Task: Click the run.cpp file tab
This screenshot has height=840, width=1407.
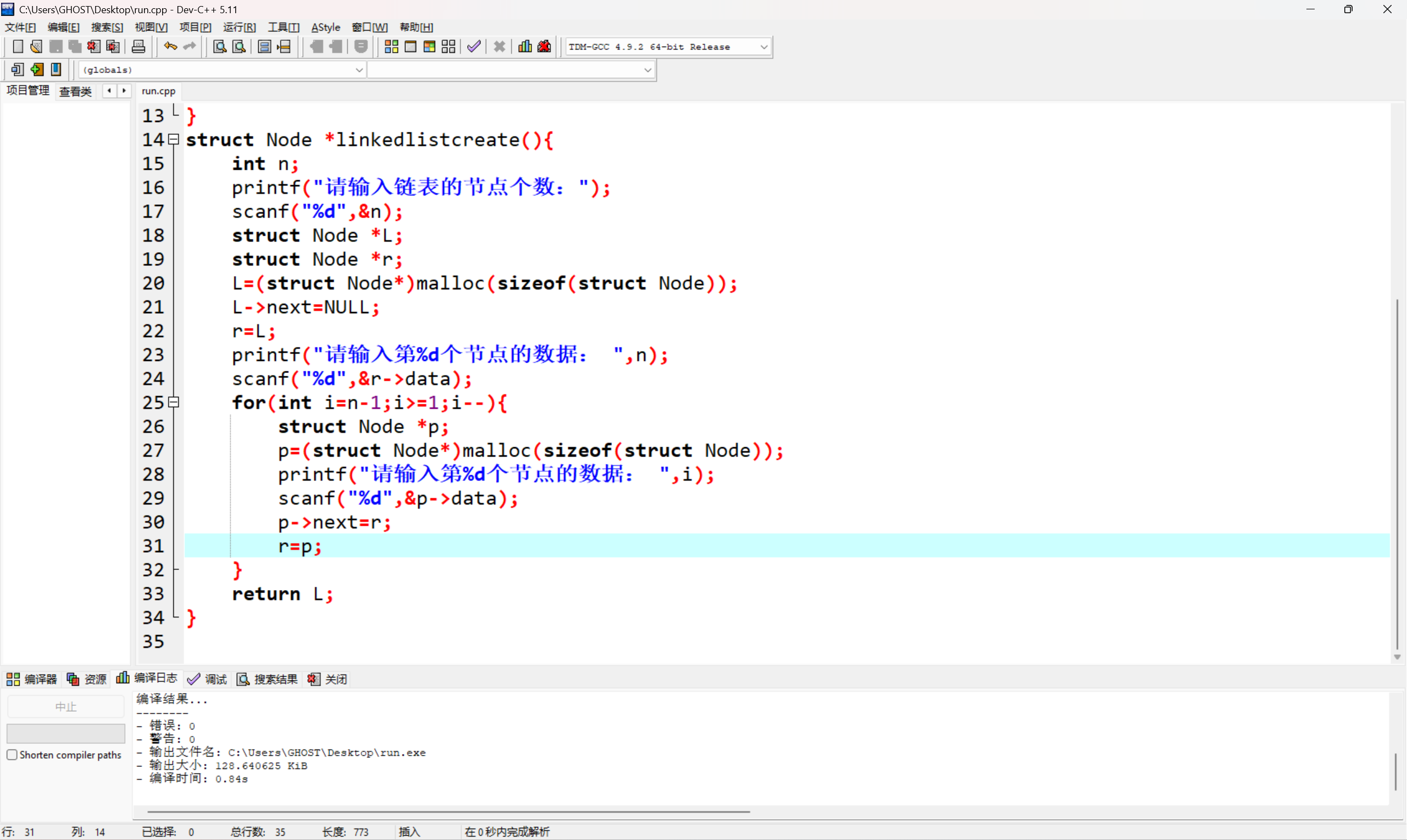Action: pyautogui.click(x=158, y=91)
